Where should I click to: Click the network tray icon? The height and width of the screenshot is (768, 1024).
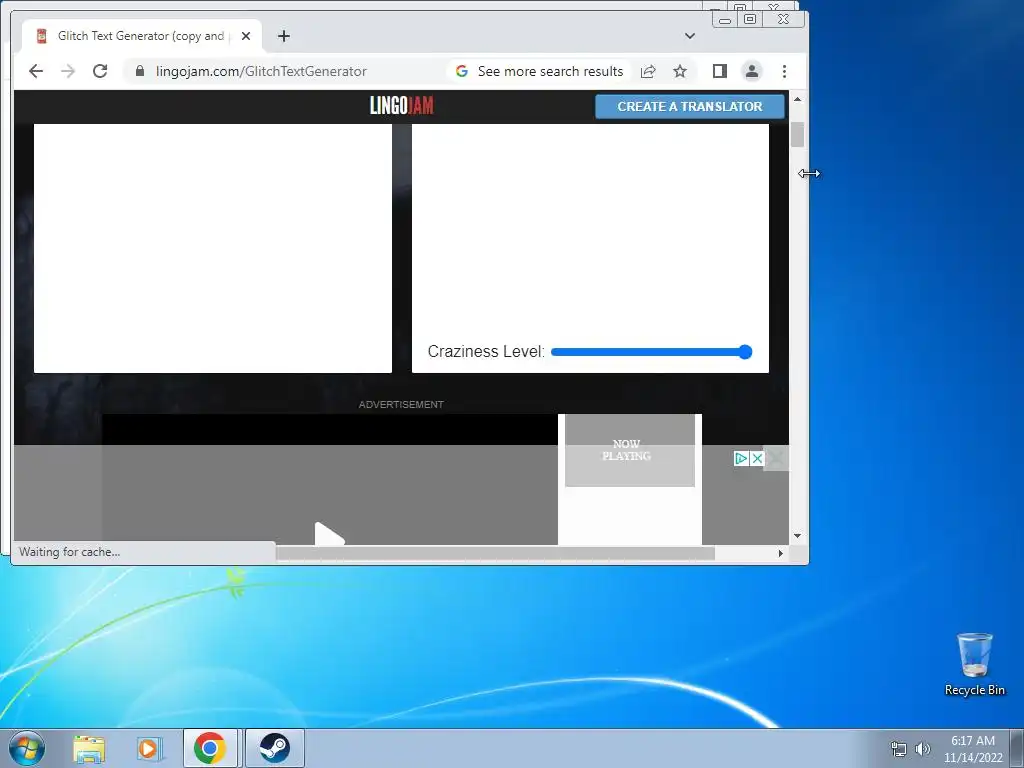[899, 749]
